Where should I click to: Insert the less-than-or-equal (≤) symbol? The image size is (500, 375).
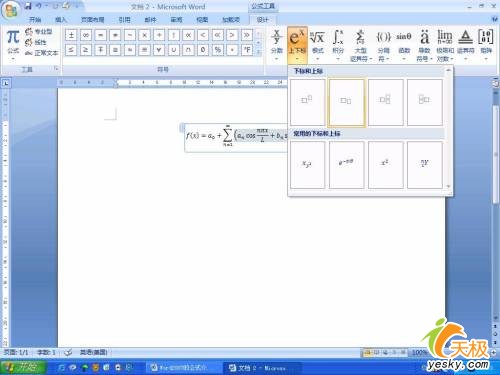[x=71, y=50]
